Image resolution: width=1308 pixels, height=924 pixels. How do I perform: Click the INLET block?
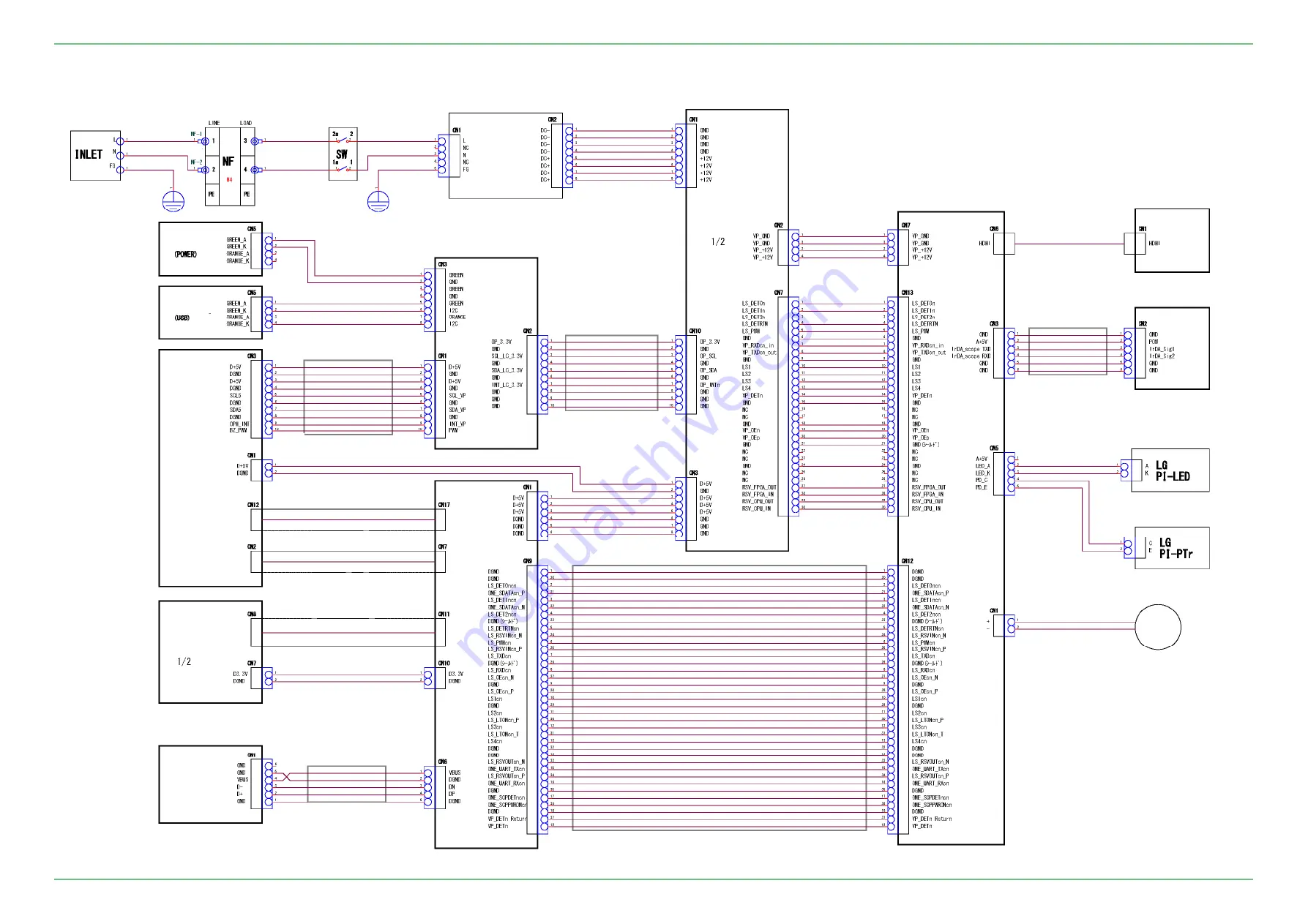tap(95, 155)
